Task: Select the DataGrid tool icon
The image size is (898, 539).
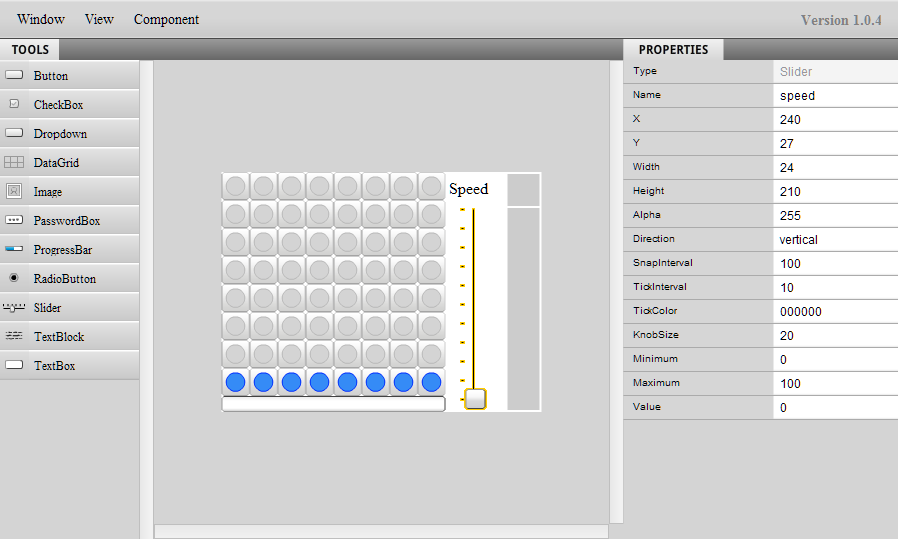Action: (x=14, y=162)
